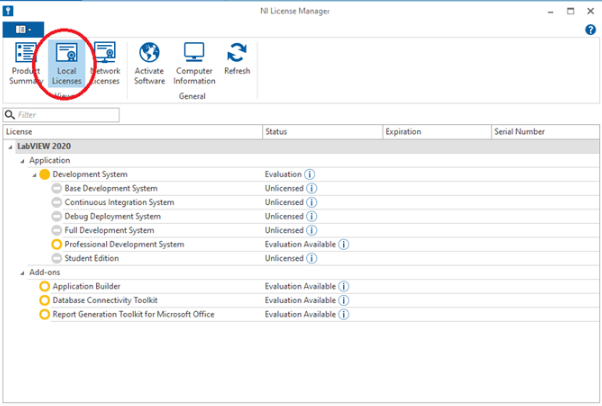
Task: Click yellow ring icon for Professional Development System
Action: click(56, 244)
